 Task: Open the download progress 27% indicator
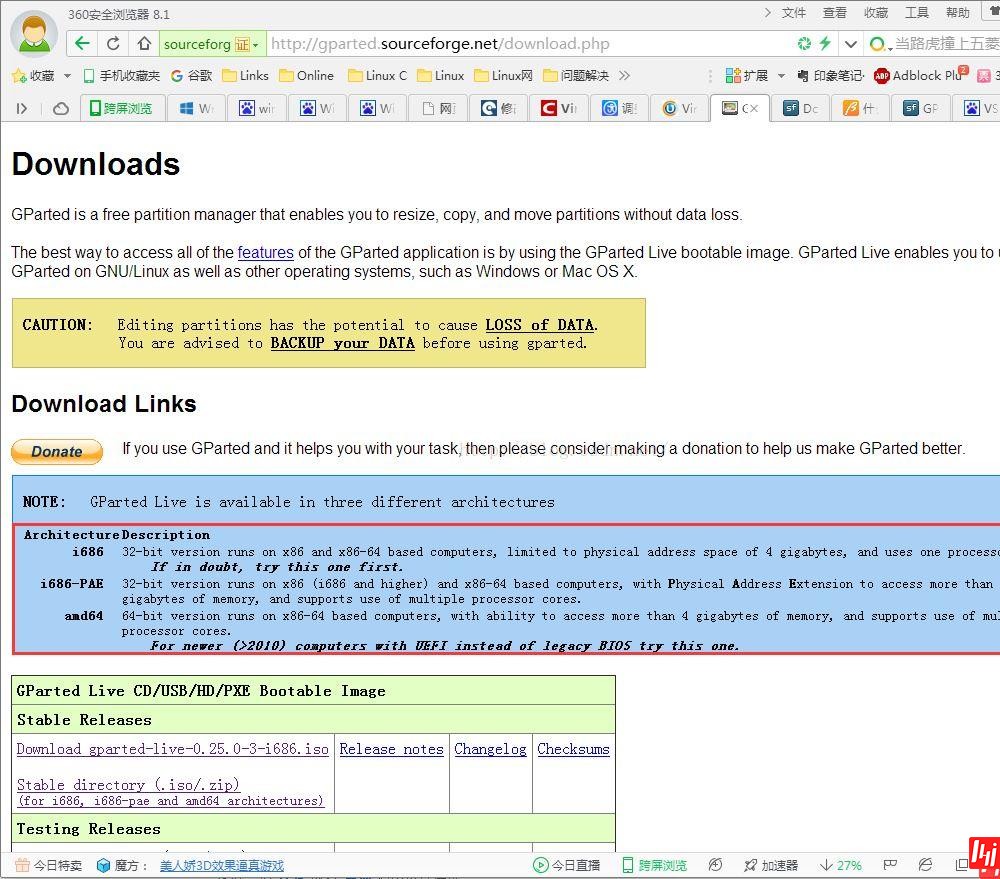[840, 865]
